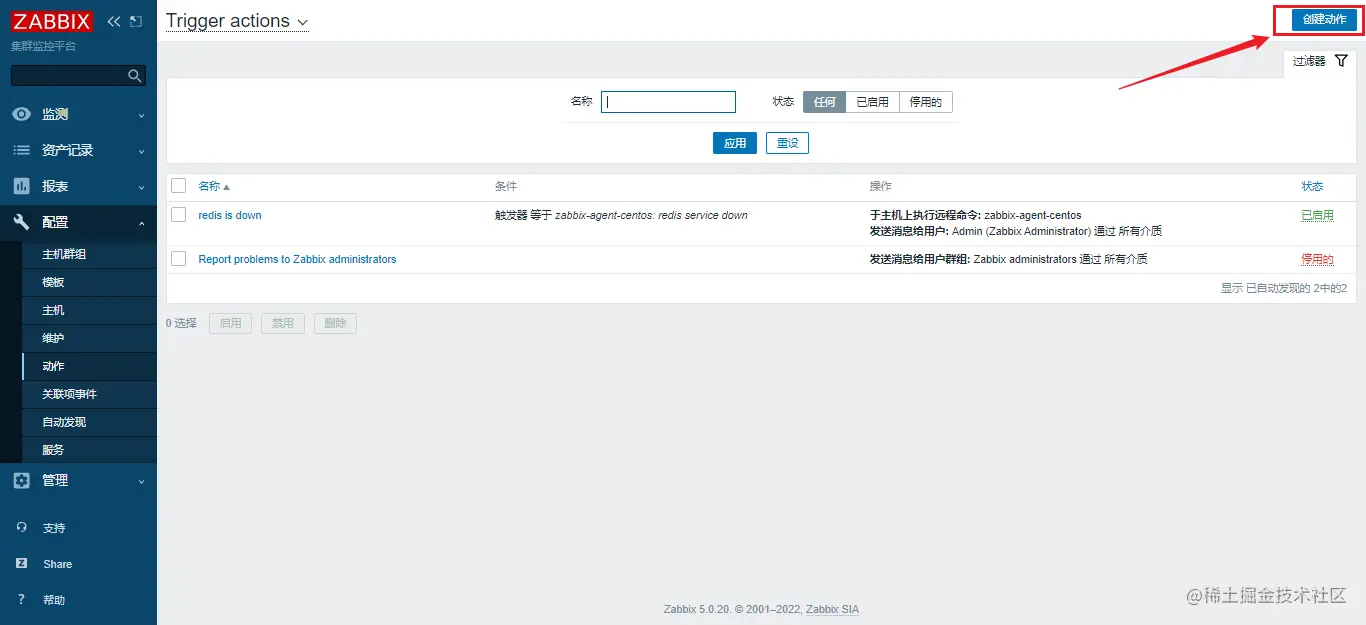Open the 主机 submenu item
This screenshot has width=1366, height=625.
89,310
